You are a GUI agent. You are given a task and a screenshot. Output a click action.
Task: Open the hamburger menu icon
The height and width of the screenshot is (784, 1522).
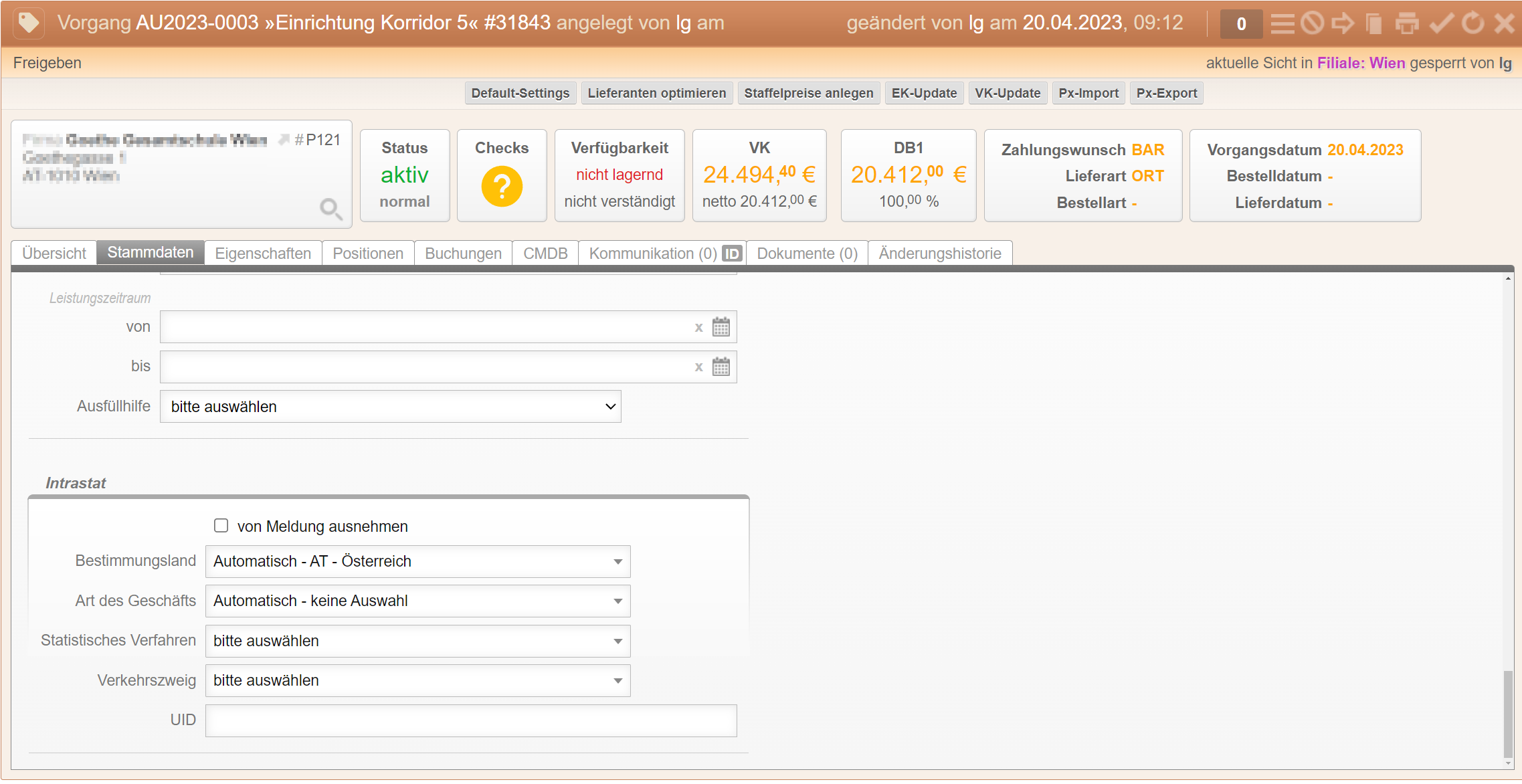point(1282,23)
